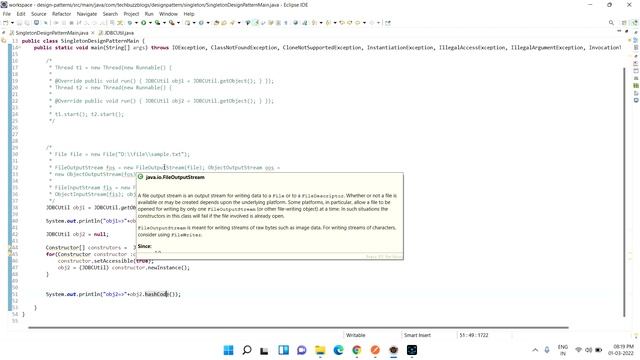
Task: Expand the Run configurations dropdown arrow
Action: [150, 23]
